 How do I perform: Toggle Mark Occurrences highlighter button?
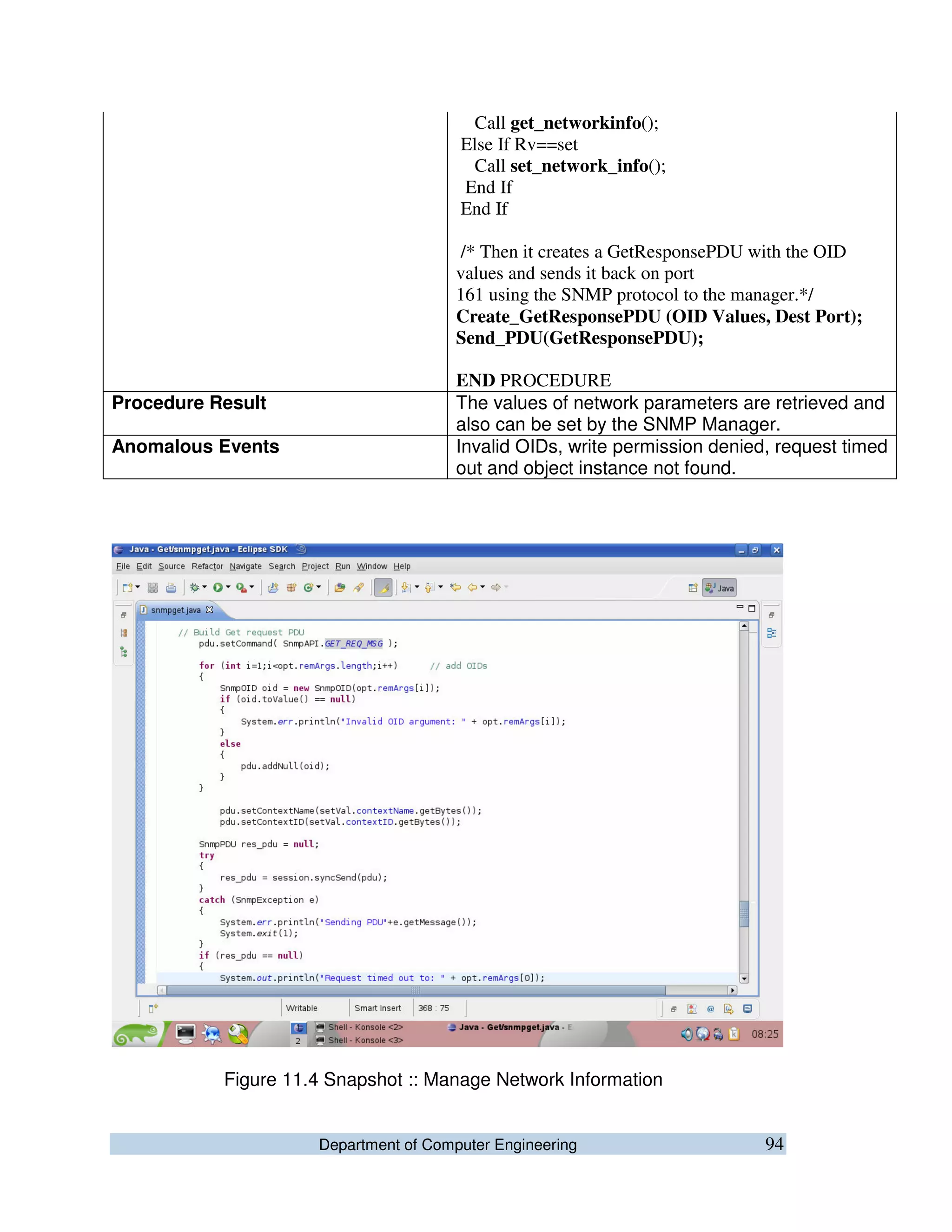(x=383, y=588)
